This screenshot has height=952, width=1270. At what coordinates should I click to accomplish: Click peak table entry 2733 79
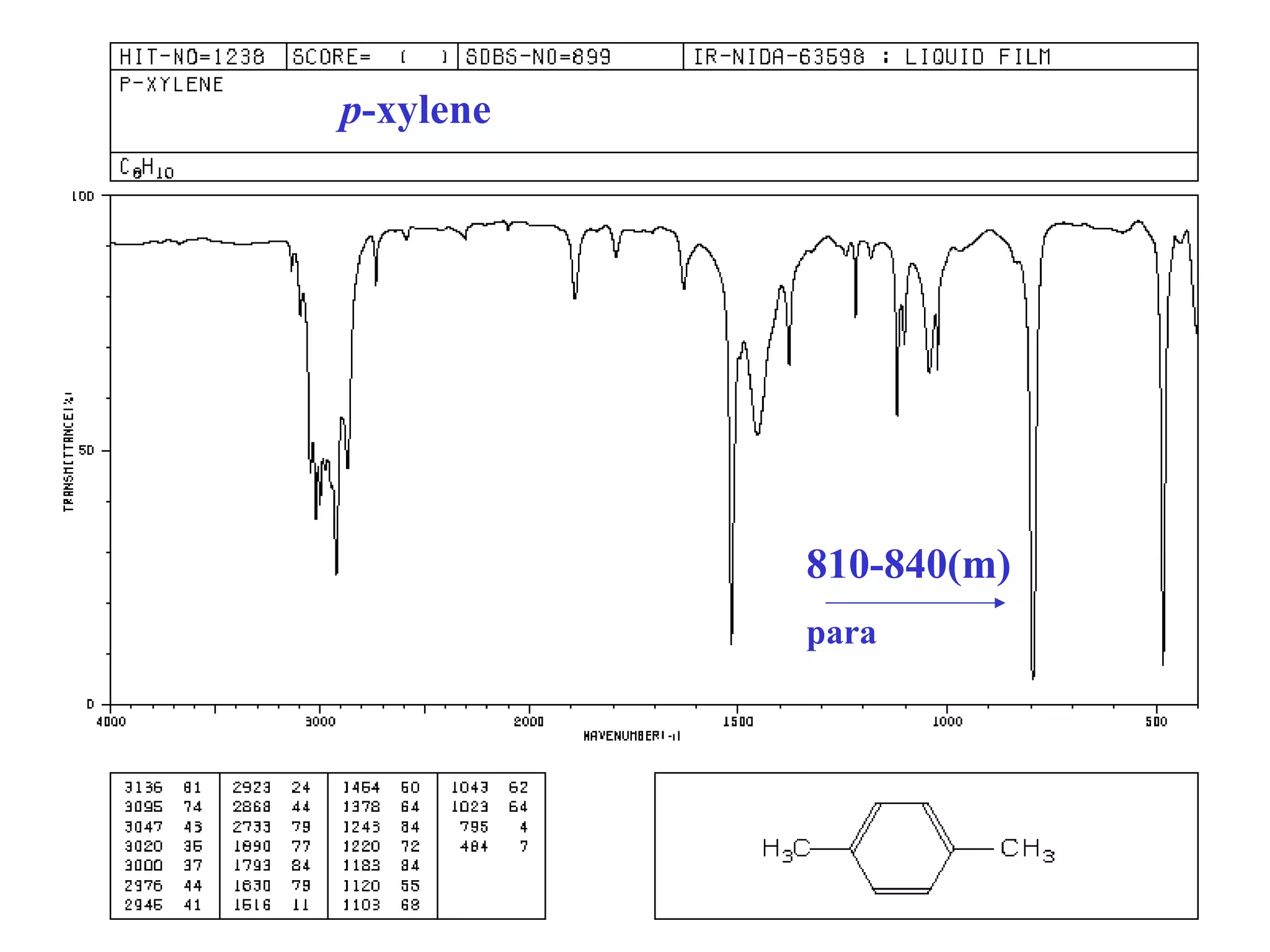[272, 827]
